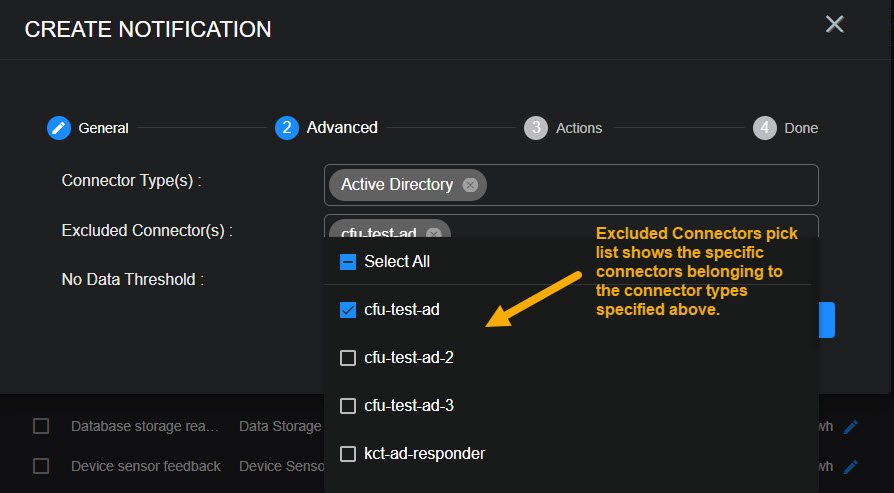Check the cfu-test-ad-2 connector
Image resolution: width=894 pixels, height=493 pixels.
pyautogui.click(x=348, y=358)
